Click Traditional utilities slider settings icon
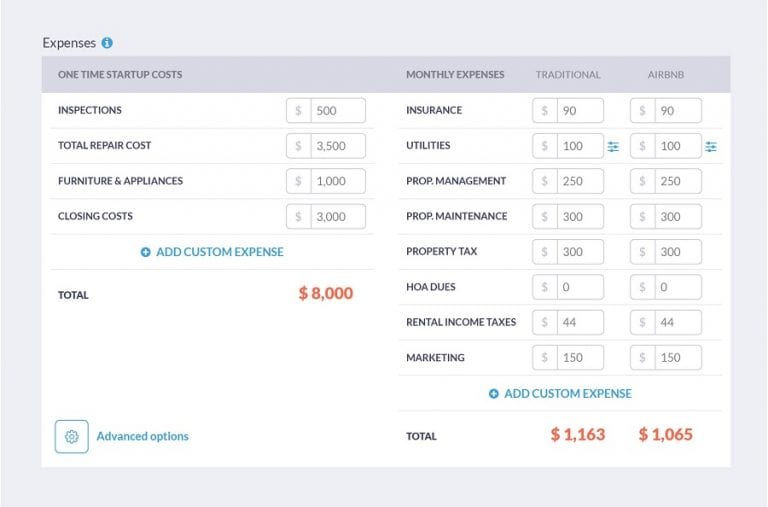Screen dimensions: 768x507 coord(613,146)
